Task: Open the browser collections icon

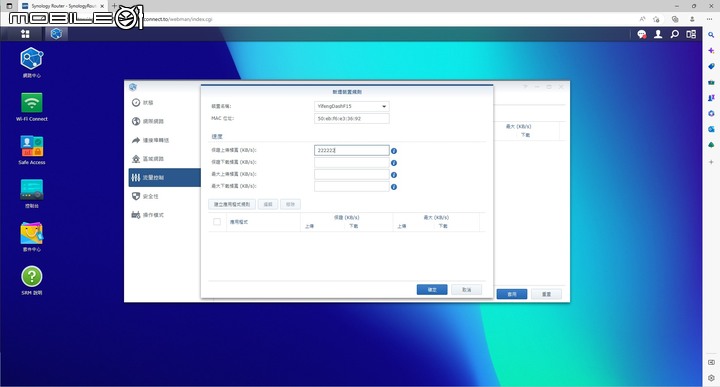Action: click(x=675, y=19)
